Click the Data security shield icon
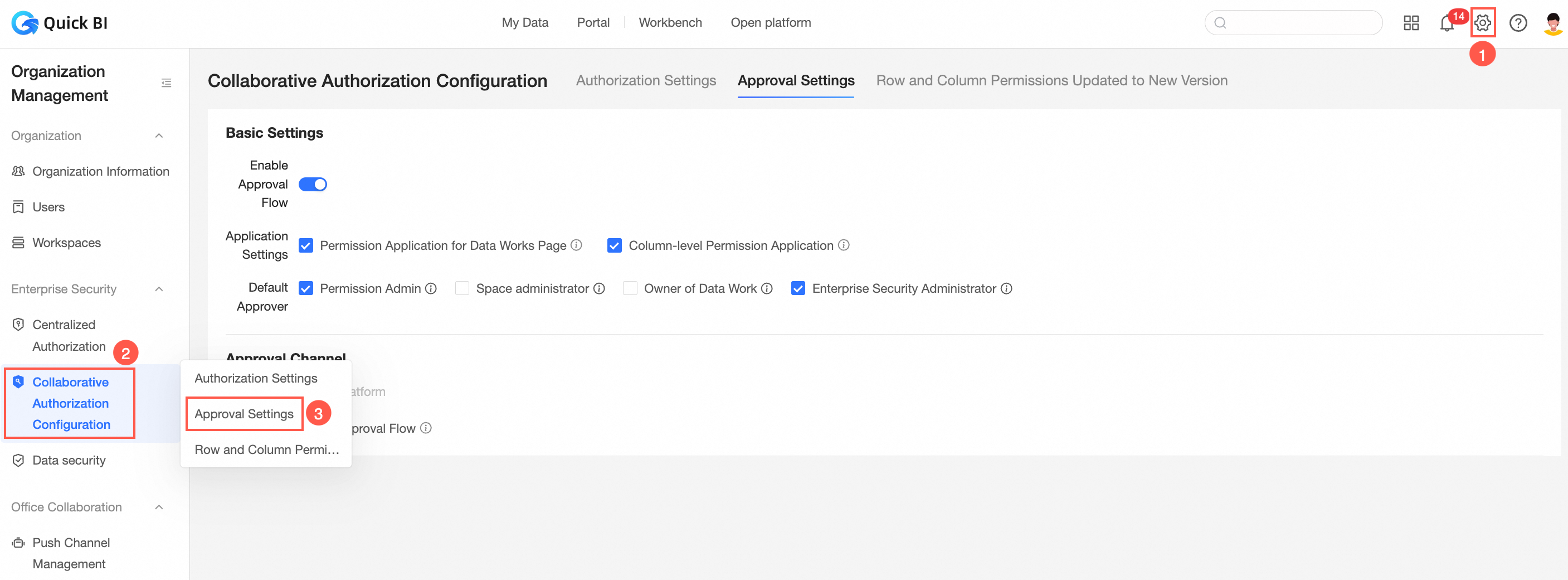 pos(18,460)
